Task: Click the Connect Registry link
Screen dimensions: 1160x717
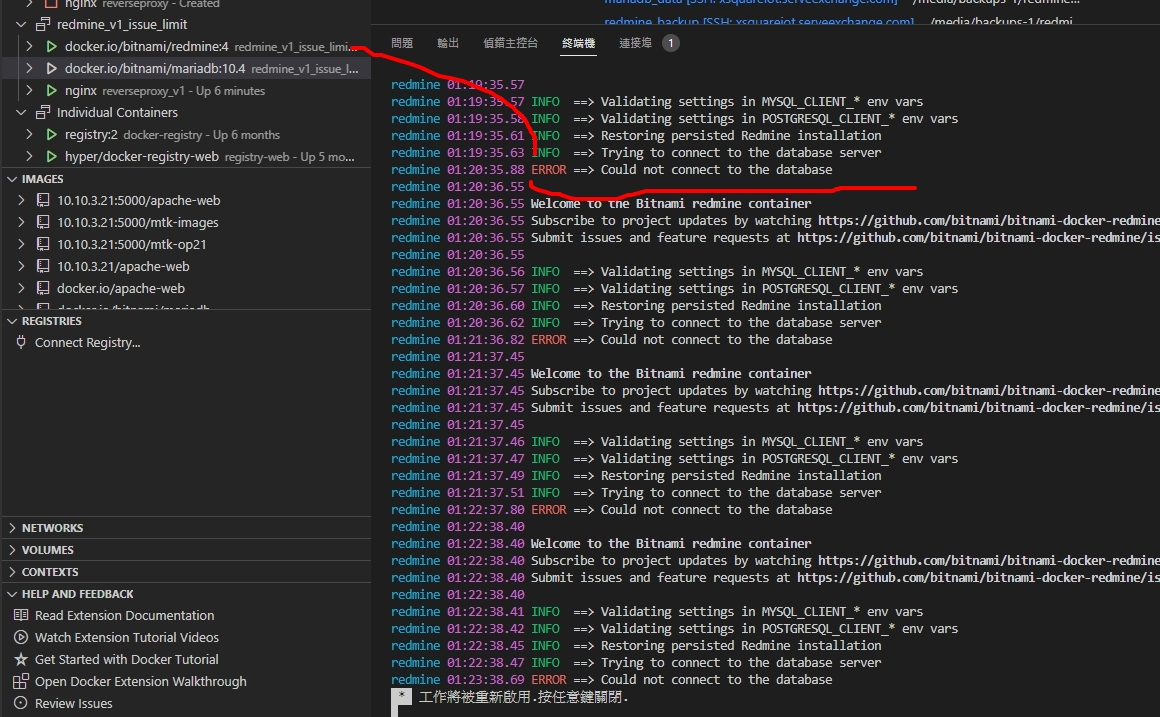Action: pyautogui.click(x=86, y=342)
